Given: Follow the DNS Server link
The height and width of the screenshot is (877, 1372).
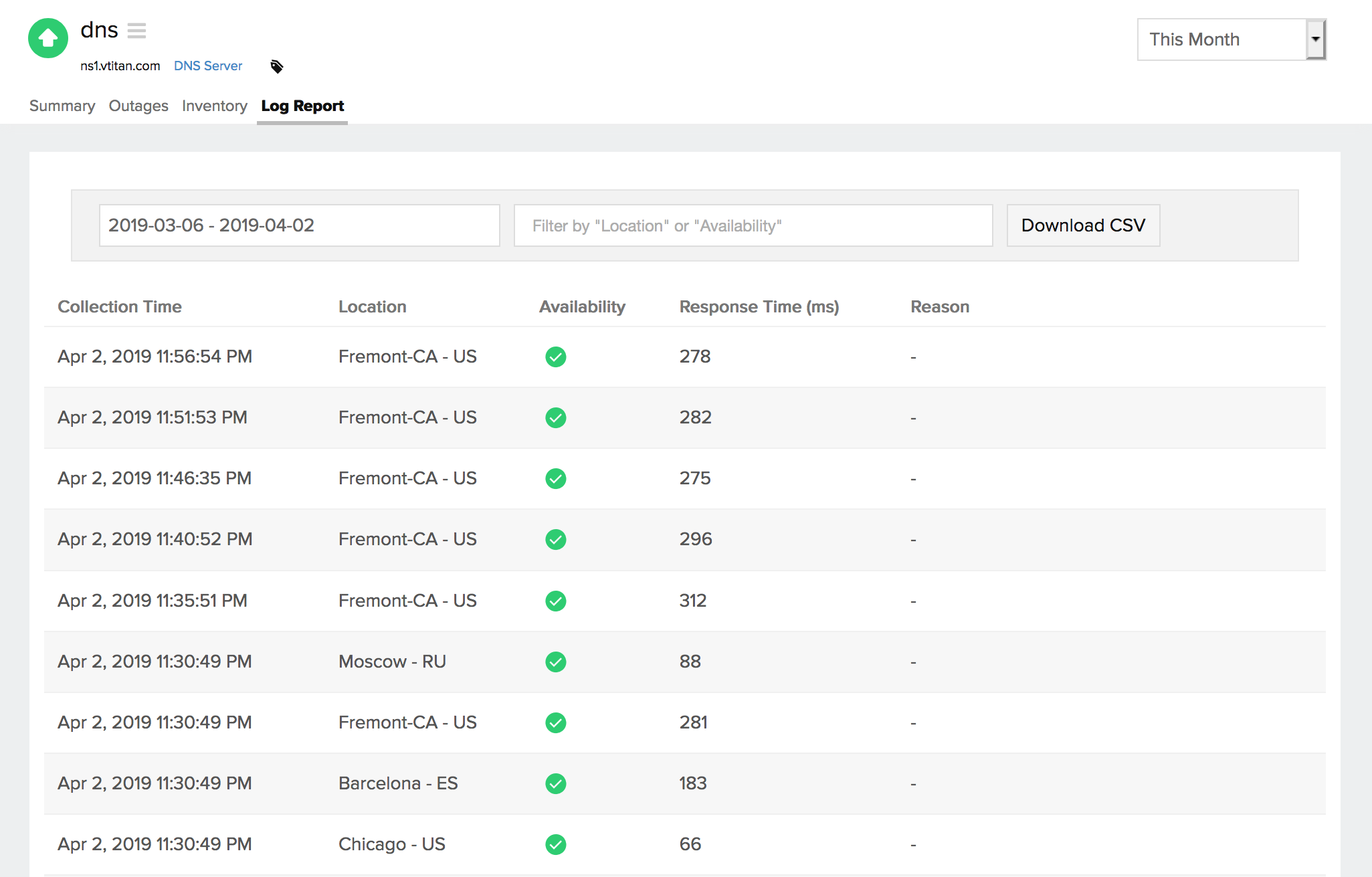Looking at the screenshot, I should coord(208,66).
